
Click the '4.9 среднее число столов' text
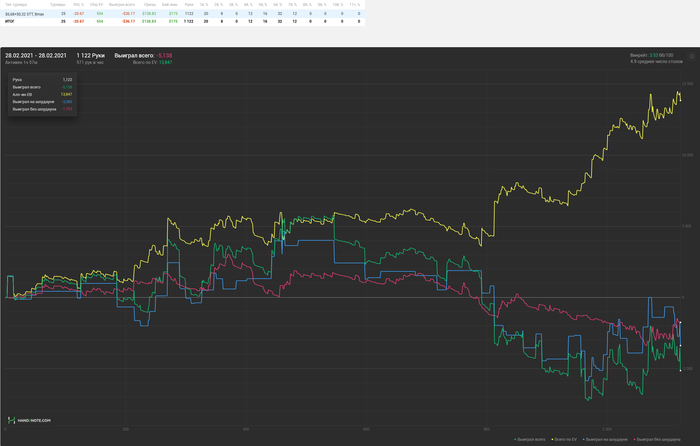[x=656, y=62]
